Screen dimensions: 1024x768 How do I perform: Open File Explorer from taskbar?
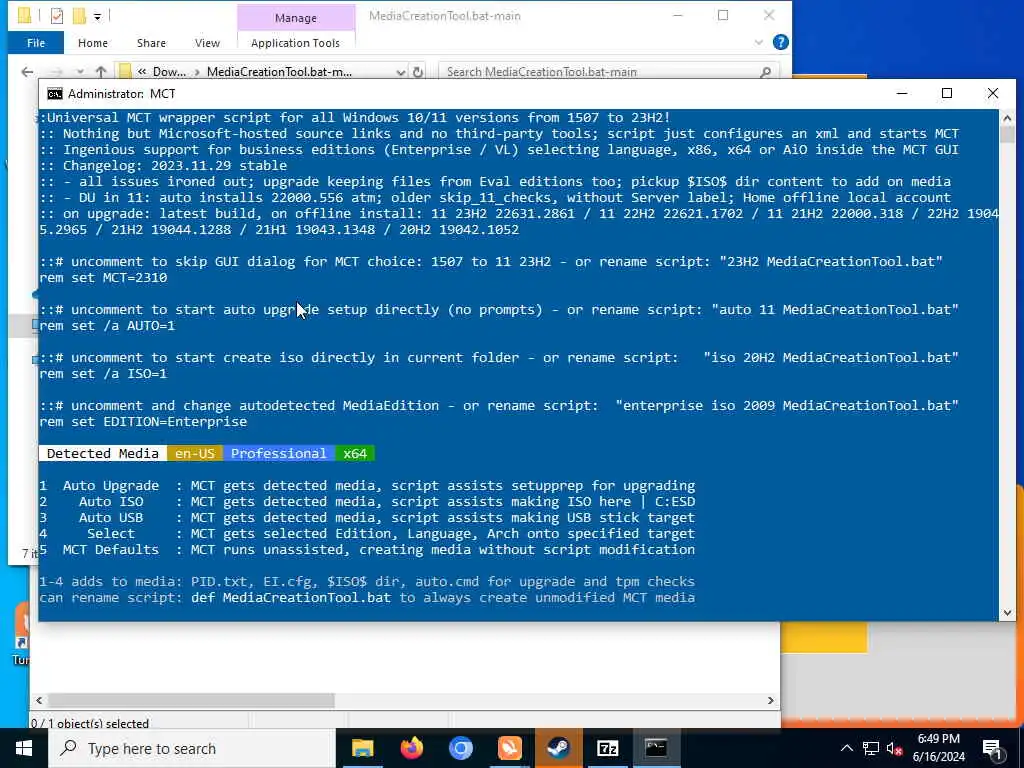(x=362, y=748)
